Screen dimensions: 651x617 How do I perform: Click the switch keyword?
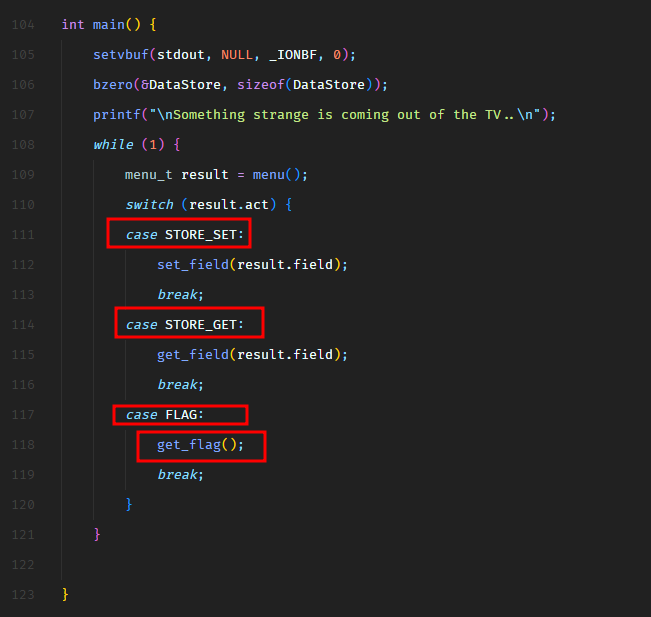click(x=148, y=204)
